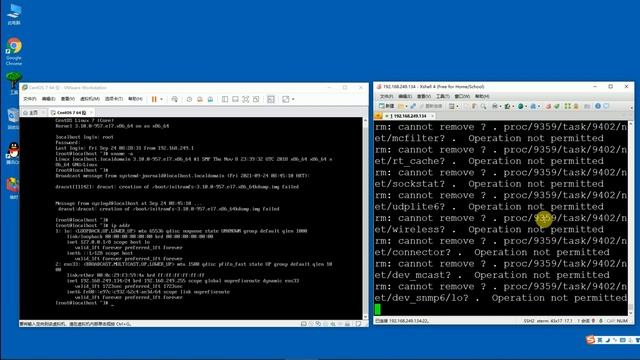Screen dimensions: 640x360
Task: Open dropdown beside Xshell folder icon
Action: coord(406,106)
